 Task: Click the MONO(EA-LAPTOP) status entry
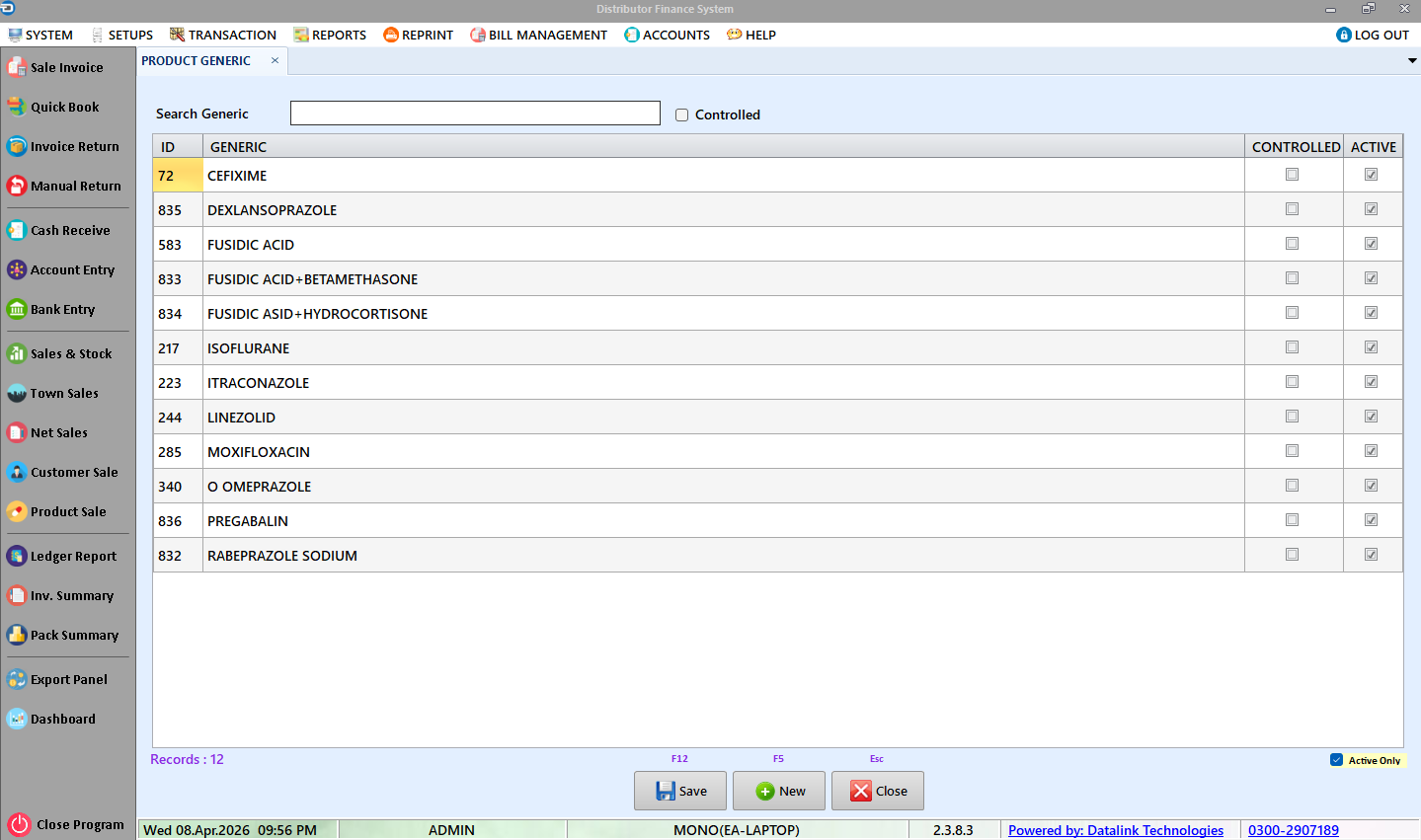[x=737, y=830]
